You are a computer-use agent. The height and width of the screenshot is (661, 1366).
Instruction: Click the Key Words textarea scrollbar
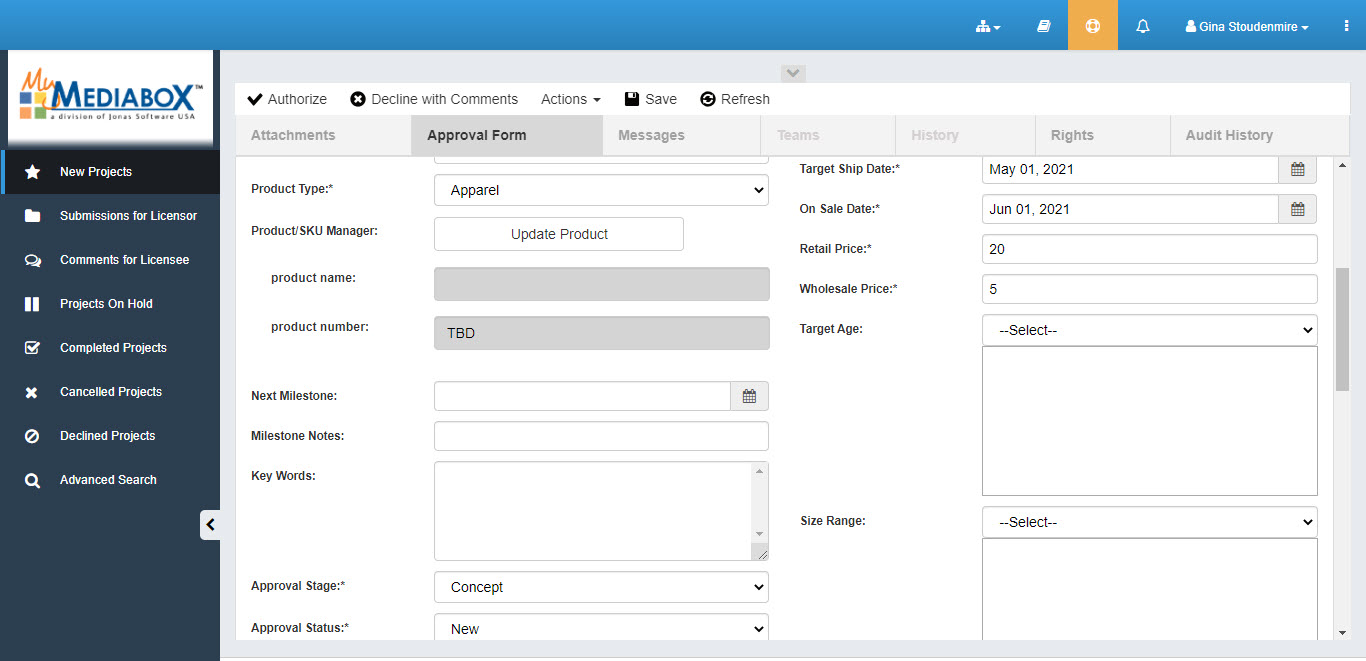point(760,503)
